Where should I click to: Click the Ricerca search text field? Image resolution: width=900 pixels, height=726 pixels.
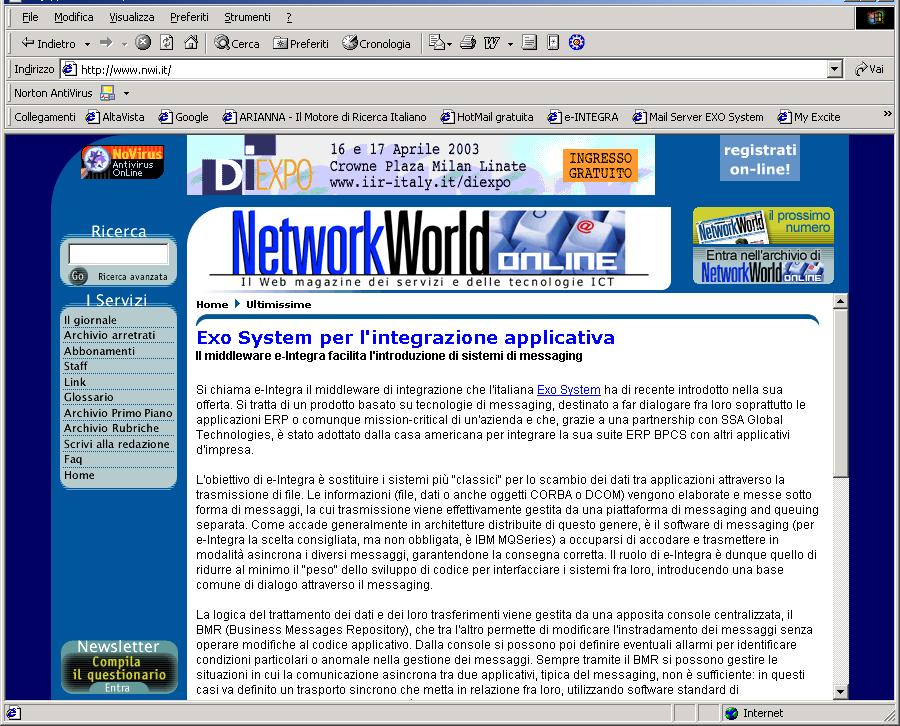(x=118, y=254)
